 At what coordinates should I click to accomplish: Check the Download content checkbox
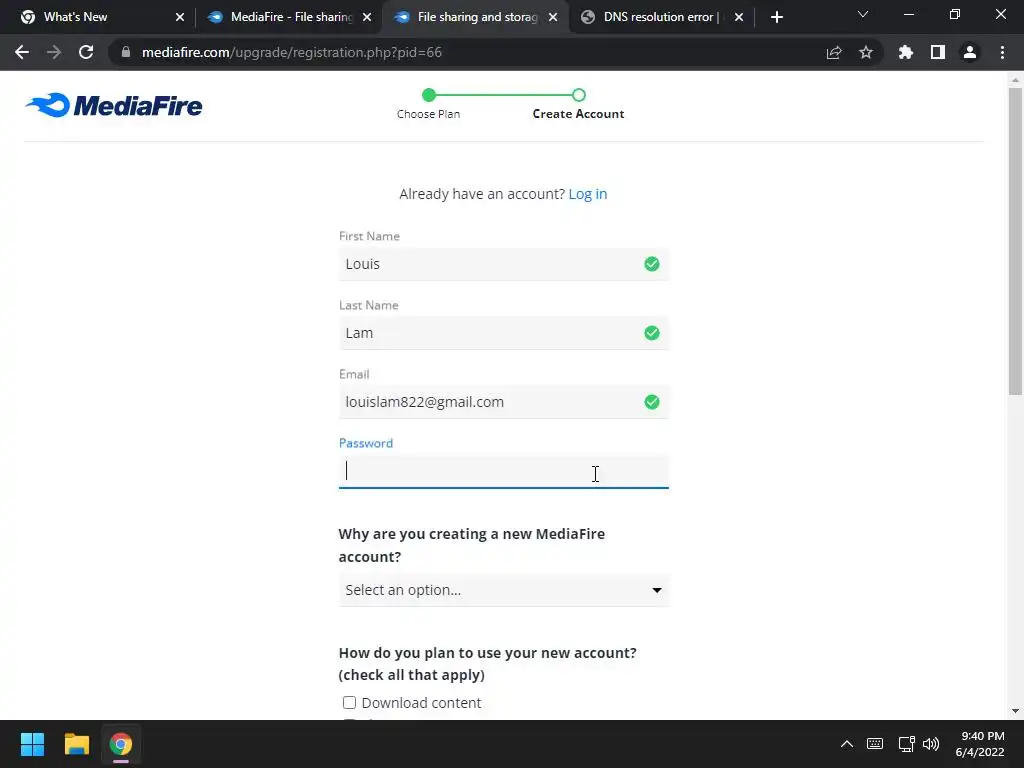click(349, 703)
